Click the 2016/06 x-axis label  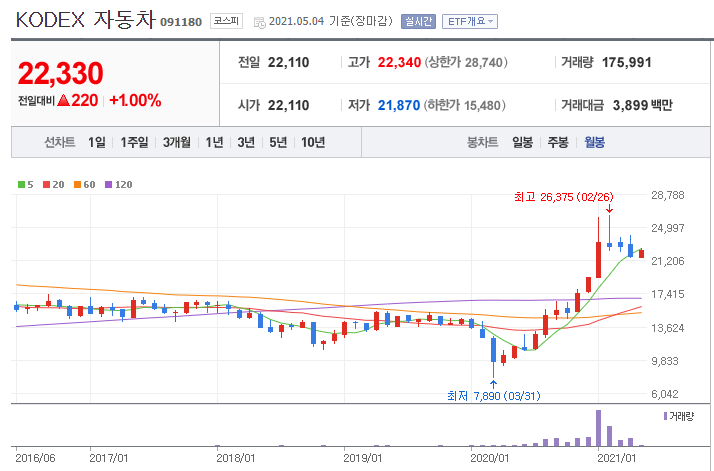pos(35,458)
